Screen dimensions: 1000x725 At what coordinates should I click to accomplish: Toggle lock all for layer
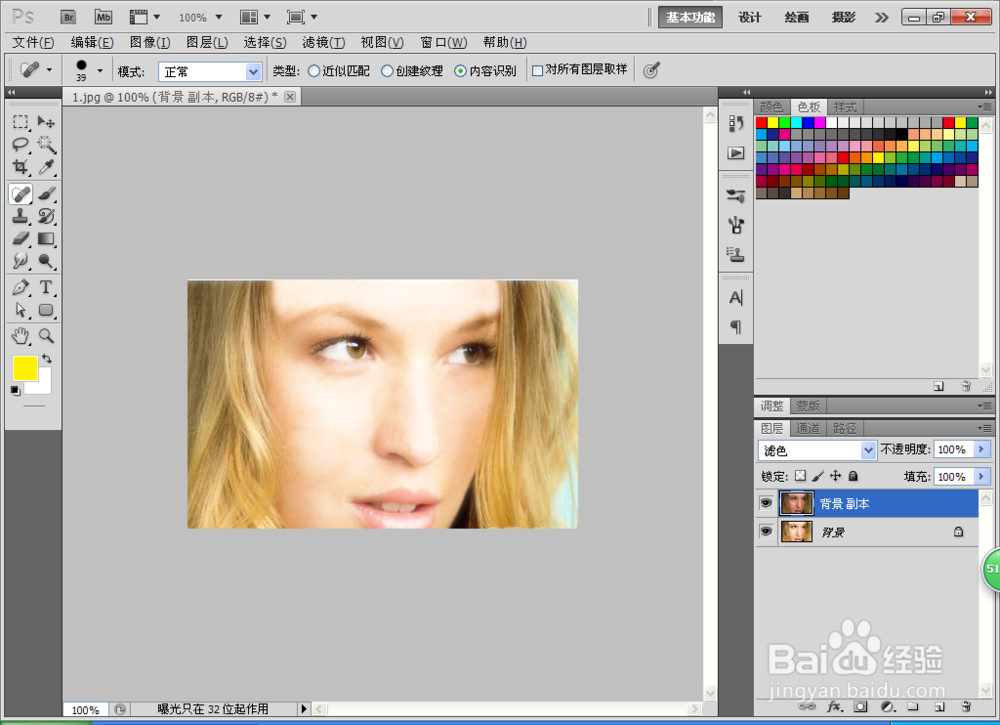point(853,476)
